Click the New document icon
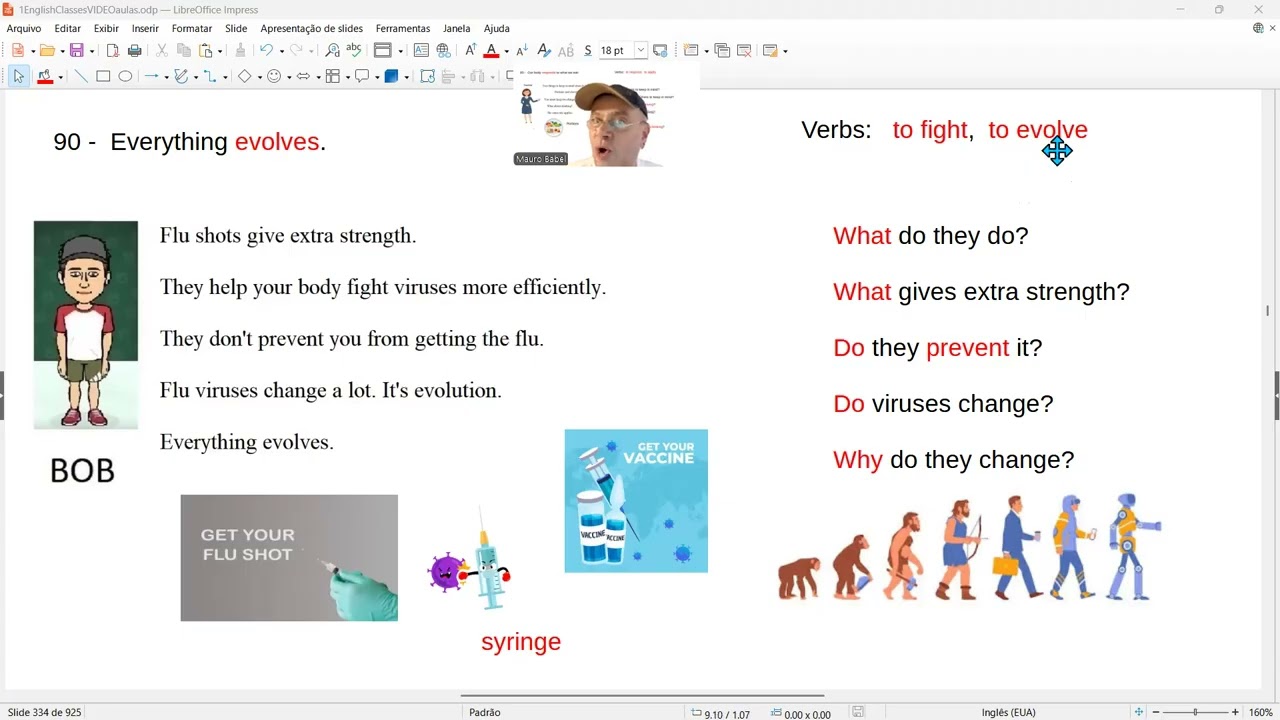 click(x=18, y=50)
